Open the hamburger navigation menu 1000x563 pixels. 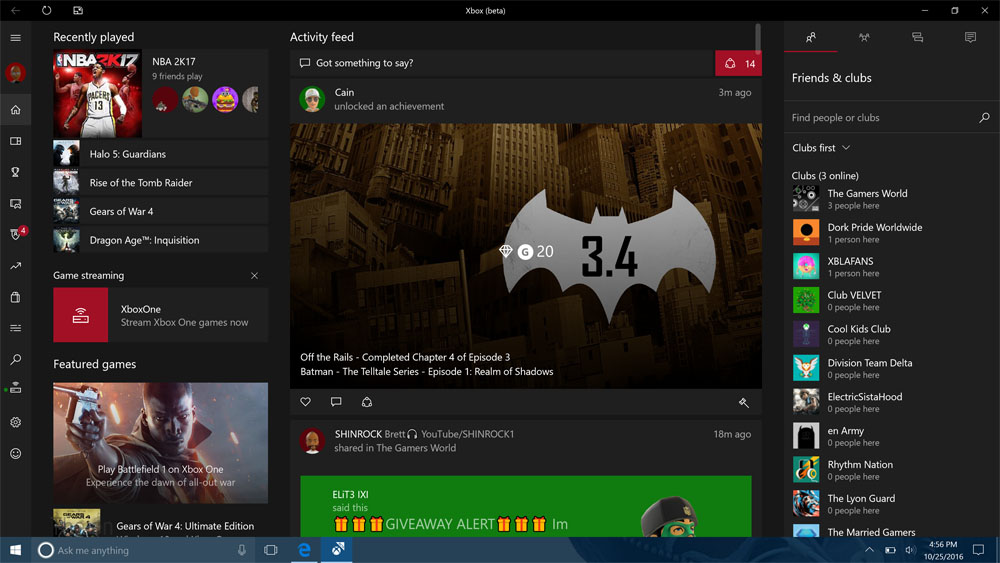(15, 38)
